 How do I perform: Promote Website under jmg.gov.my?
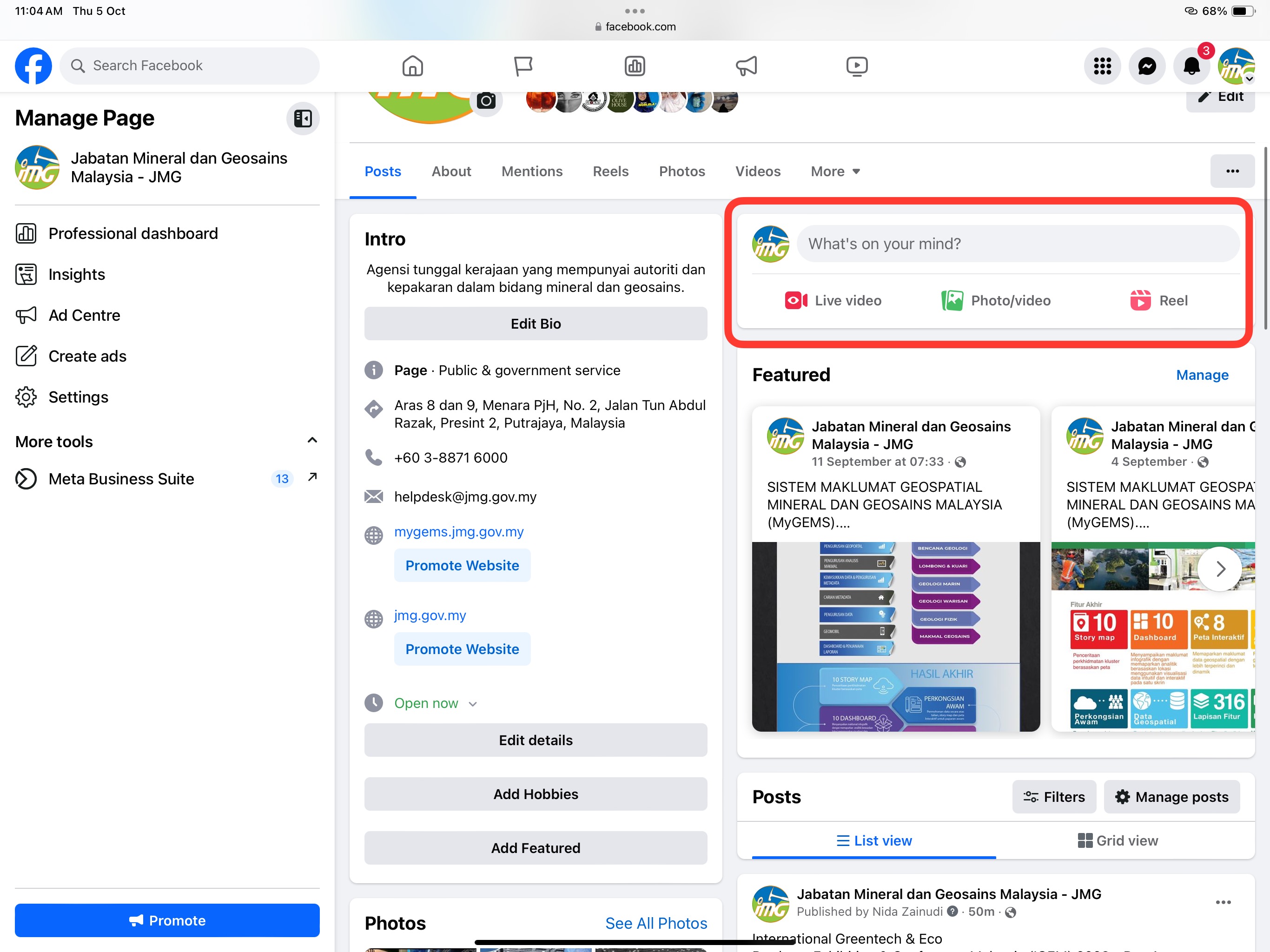(462, 649)
